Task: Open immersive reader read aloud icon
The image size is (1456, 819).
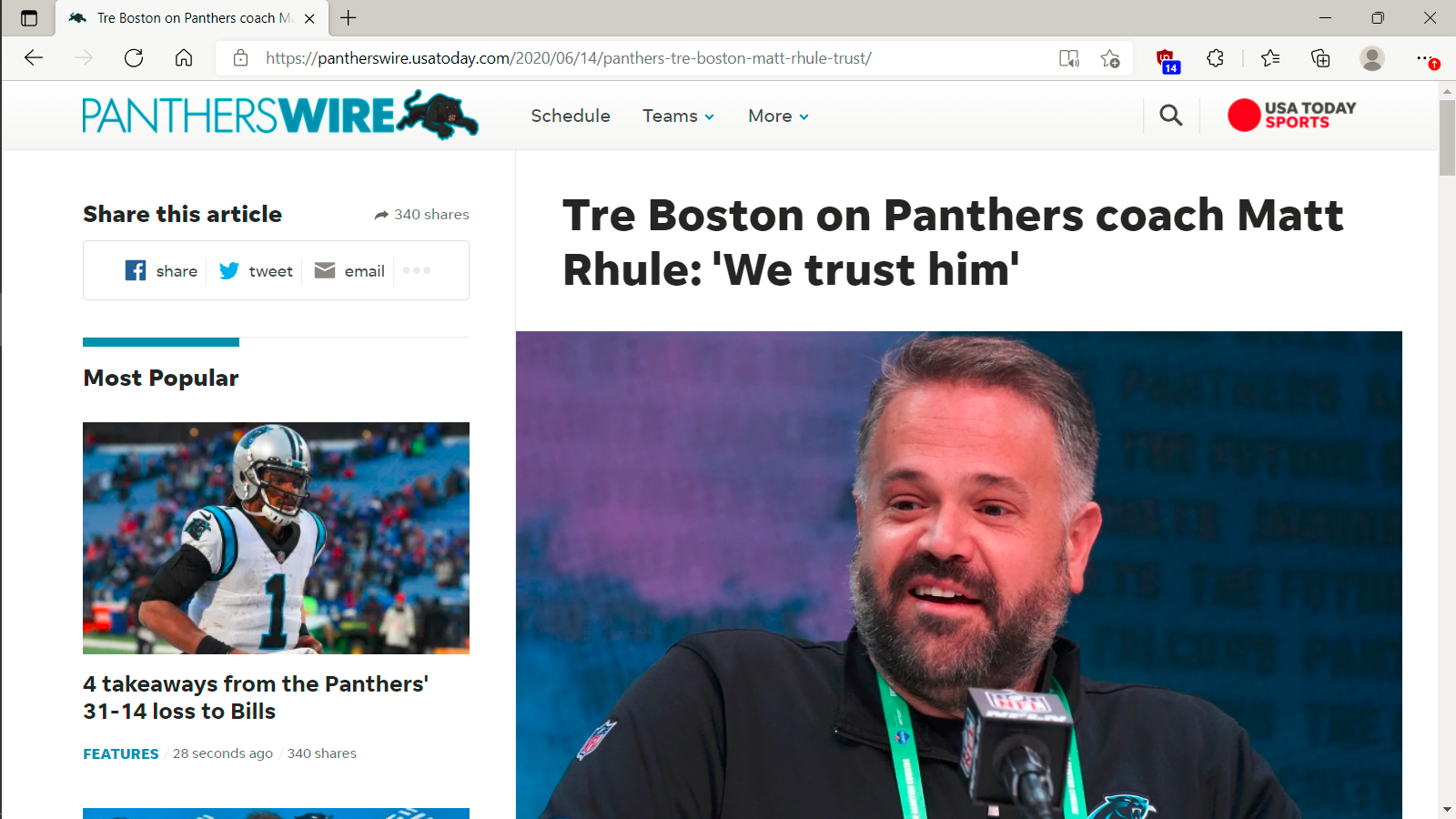Action: pos(1069,58)
